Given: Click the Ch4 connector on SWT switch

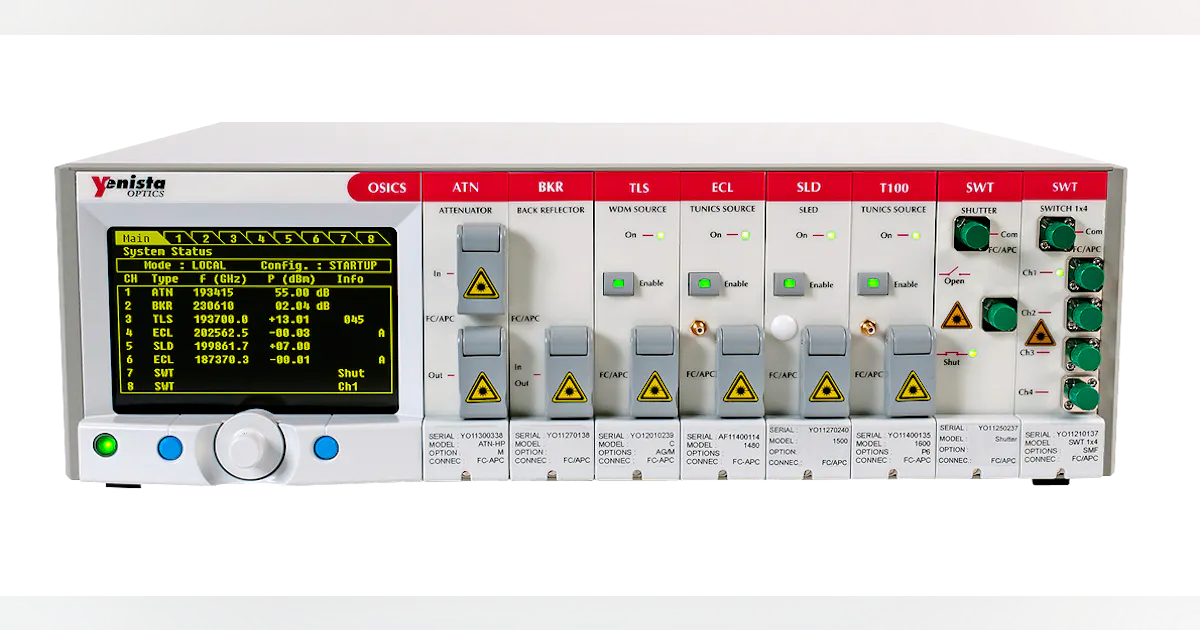Looking at the screenshot, I should [x=1083, y=395].
